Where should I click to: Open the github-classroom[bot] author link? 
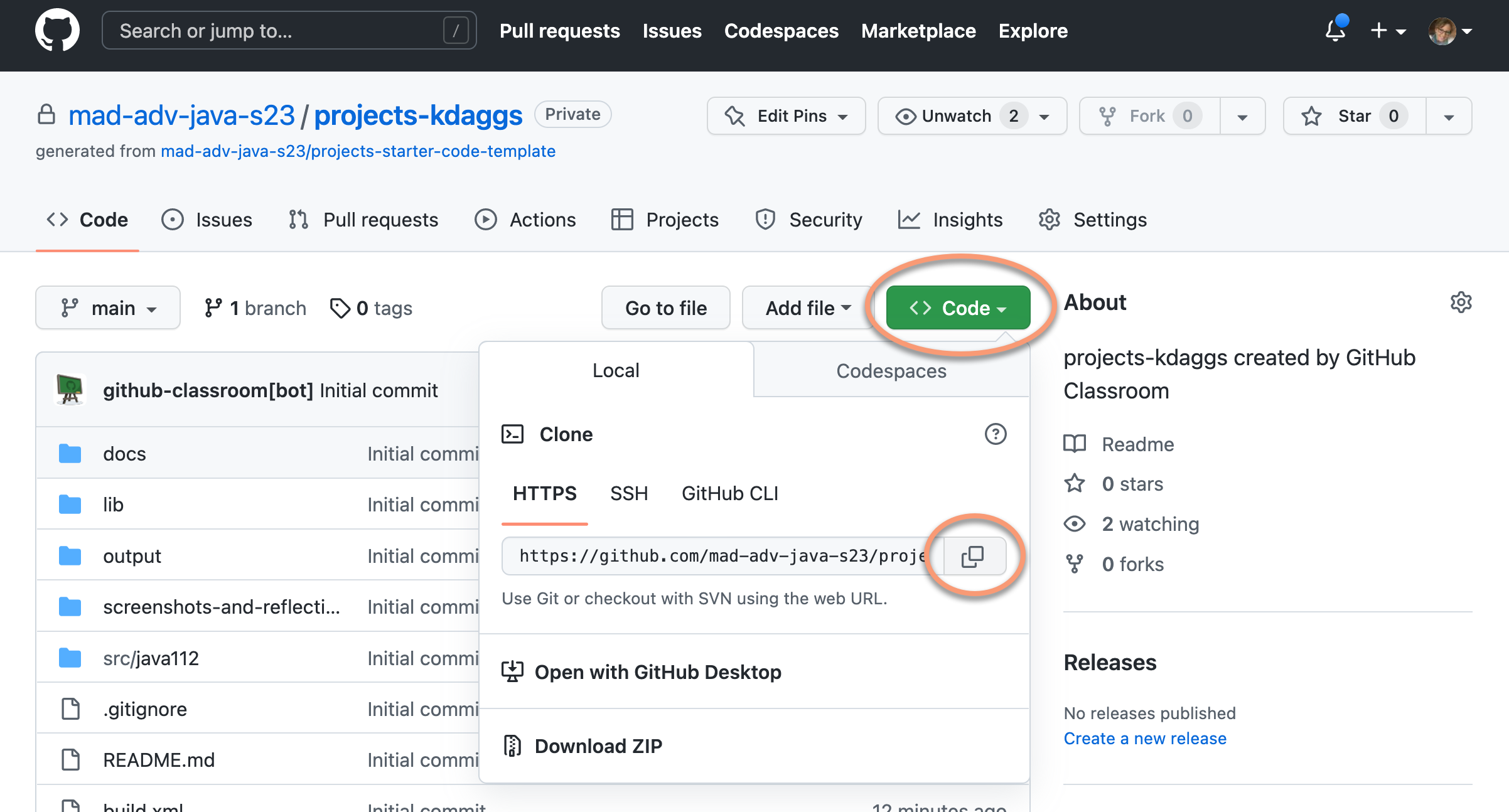(x=208, y=390)
